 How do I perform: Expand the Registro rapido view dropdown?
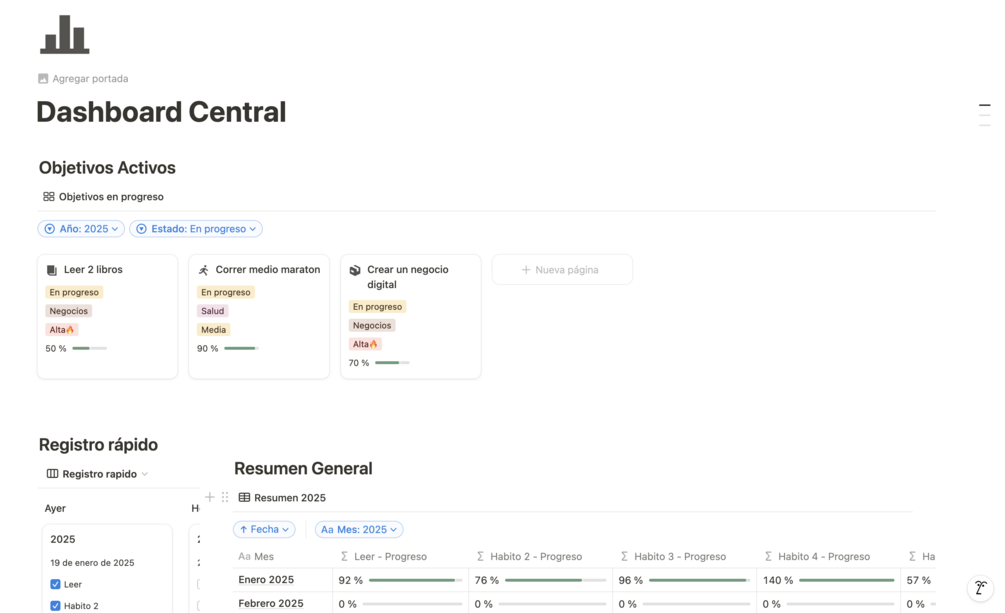click(98, 474)
